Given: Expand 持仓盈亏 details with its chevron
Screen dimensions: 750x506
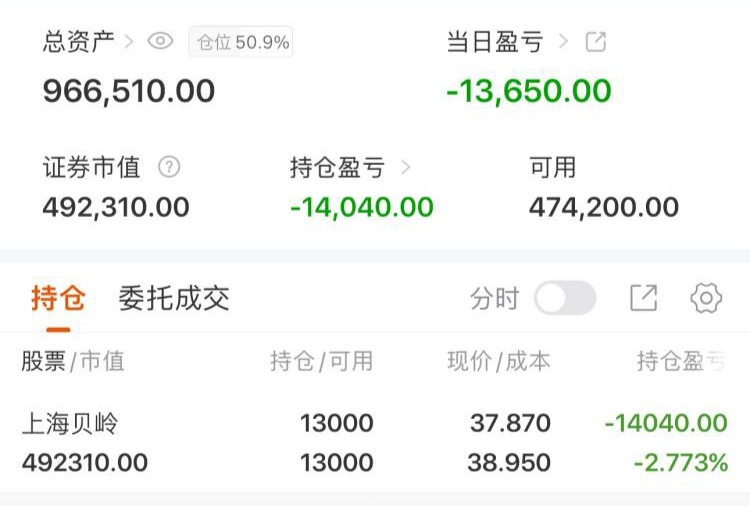Looking at the screenshot, I should (406, 167).
